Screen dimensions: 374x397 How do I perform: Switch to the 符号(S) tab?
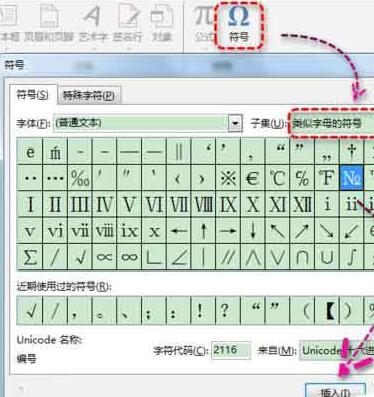[33, 95]
